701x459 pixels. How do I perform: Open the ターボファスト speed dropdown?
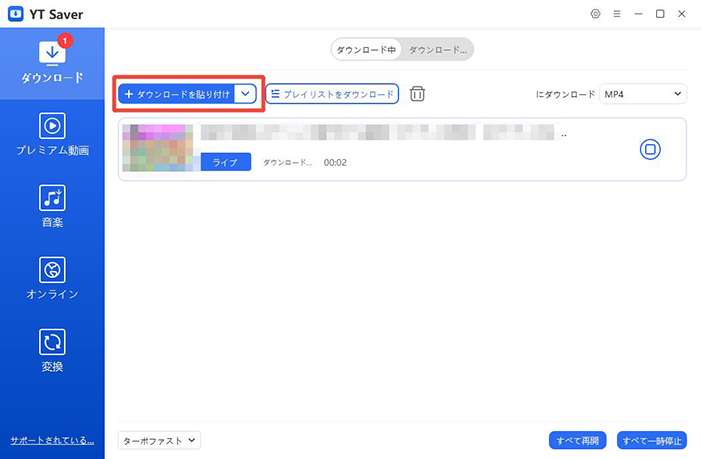click(x=159, y=440)
